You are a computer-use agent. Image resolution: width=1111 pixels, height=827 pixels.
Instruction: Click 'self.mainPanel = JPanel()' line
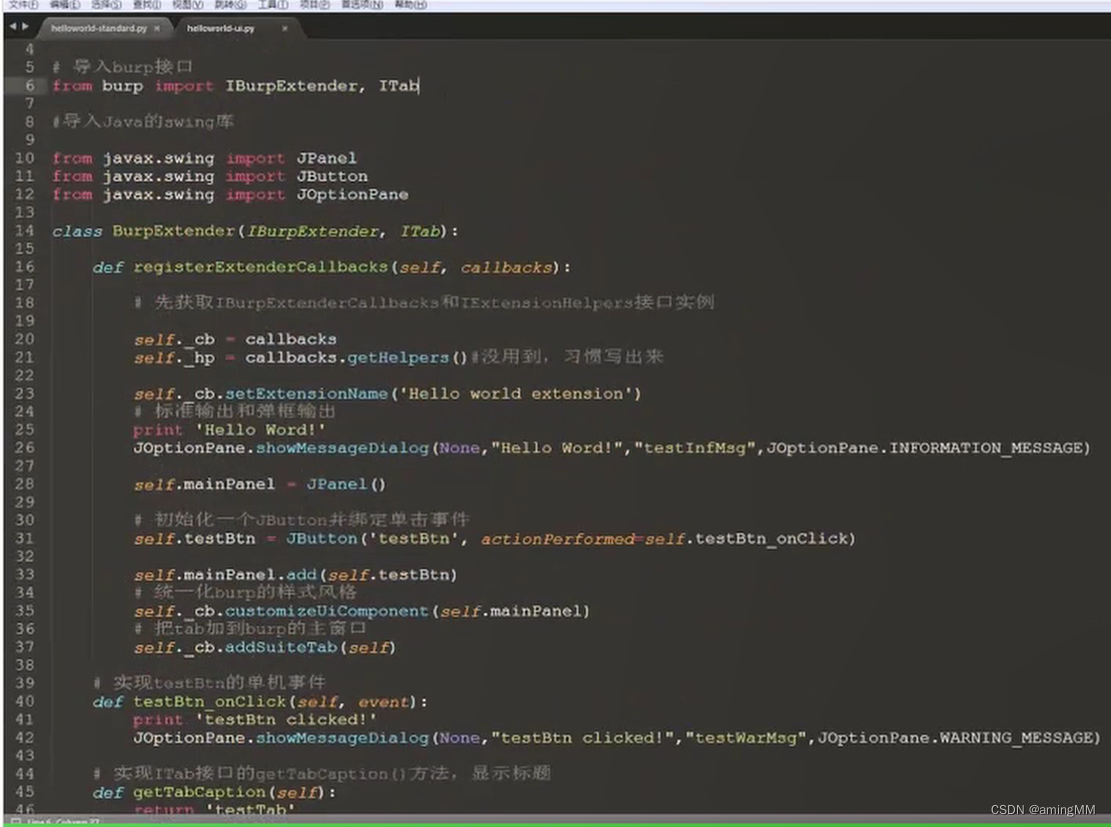tap(259, 484)
